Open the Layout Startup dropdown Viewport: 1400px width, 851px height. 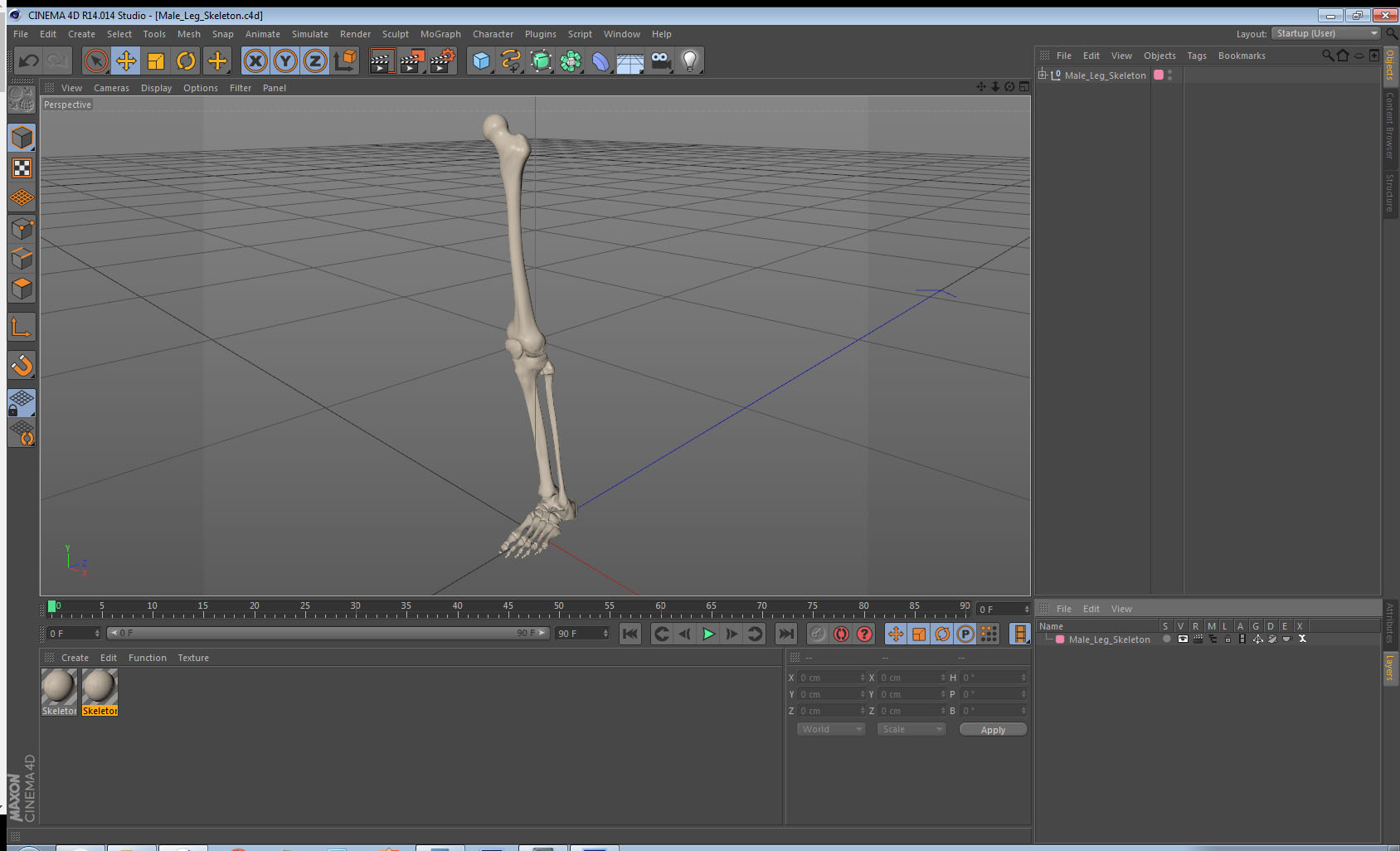(1325, 33)
